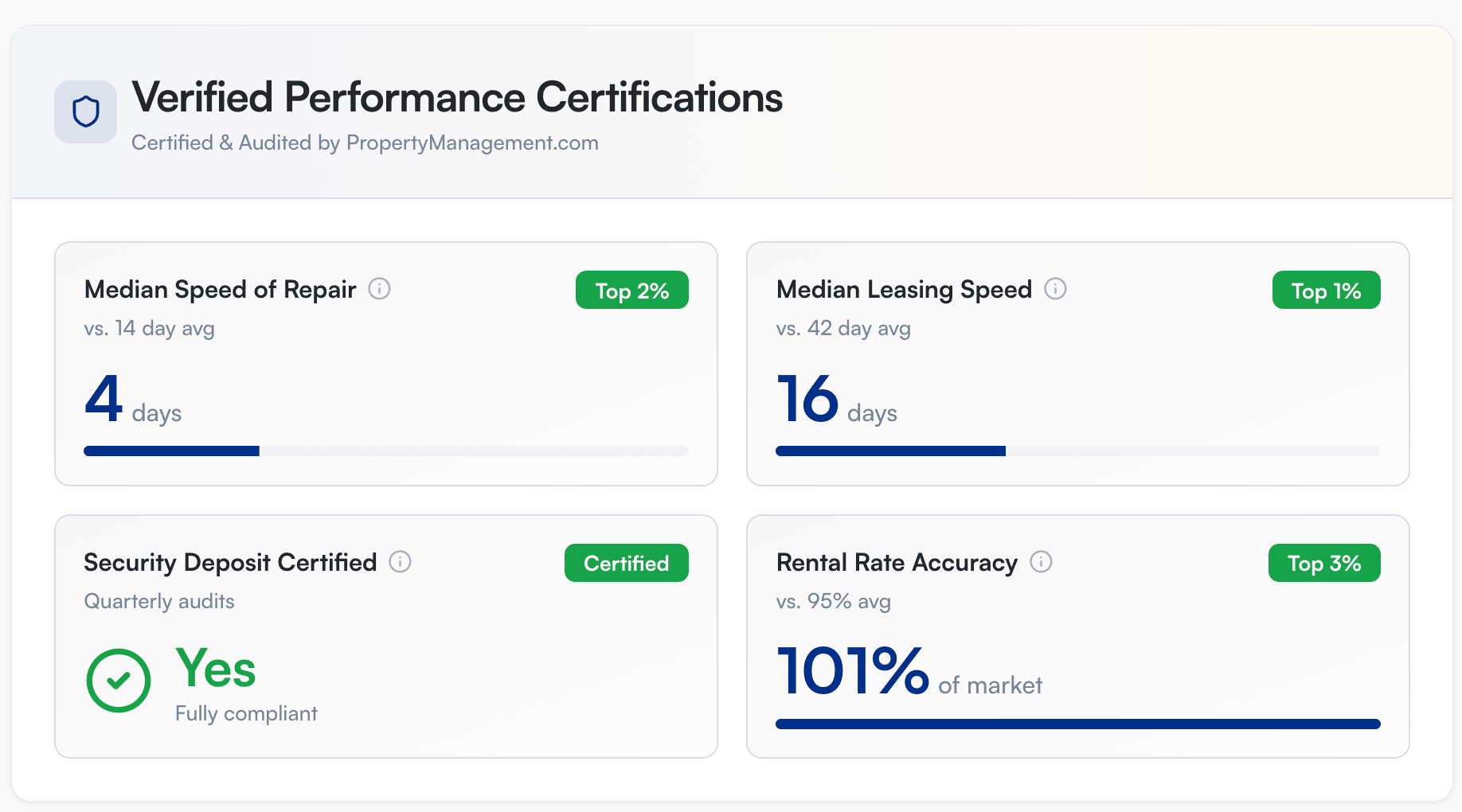Click the 101% of market value
Screen dimensions: 1462x812
tap(908, 673)
